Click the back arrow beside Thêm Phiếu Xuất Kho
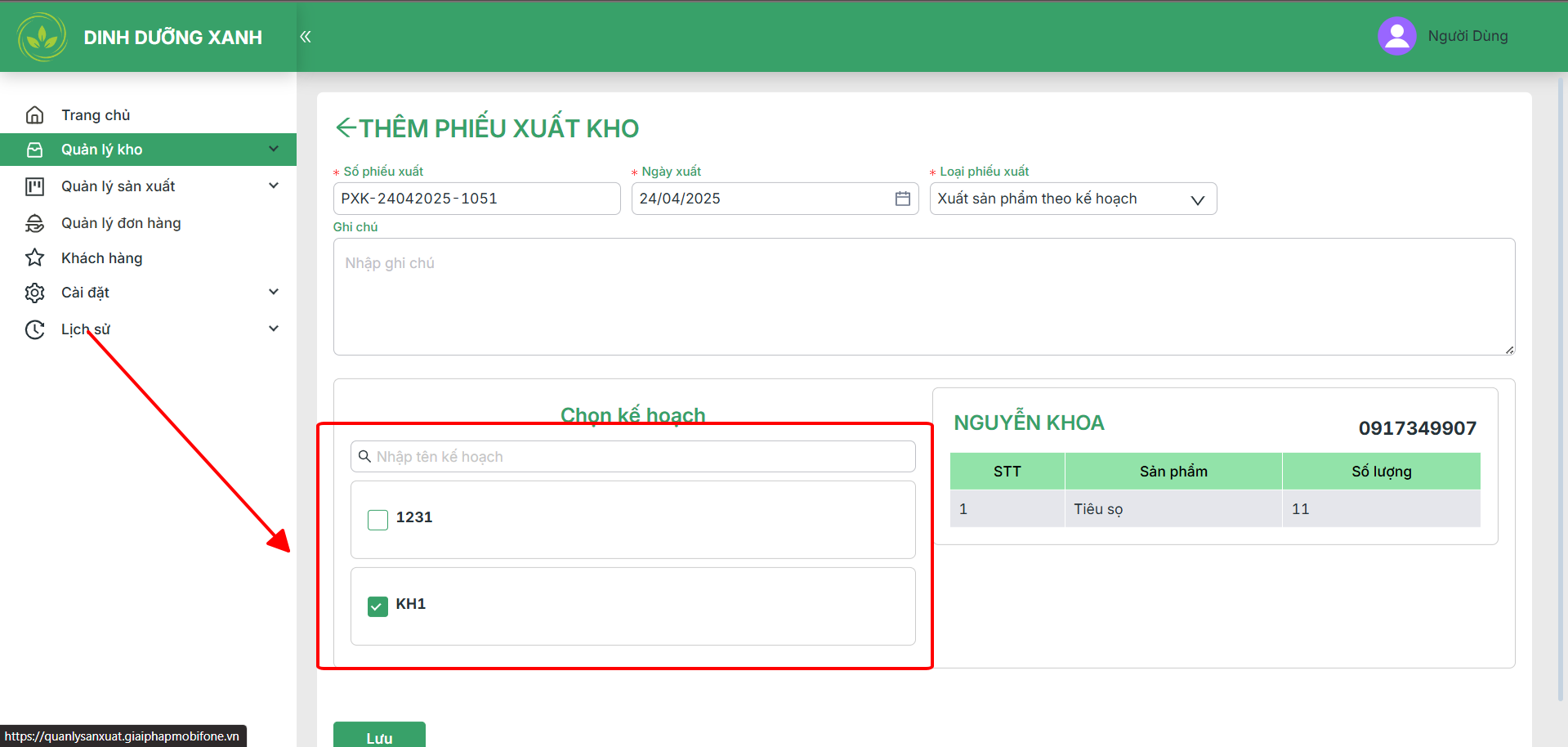The height and width of the screenshot is (747, 1568). pos(346,127)
